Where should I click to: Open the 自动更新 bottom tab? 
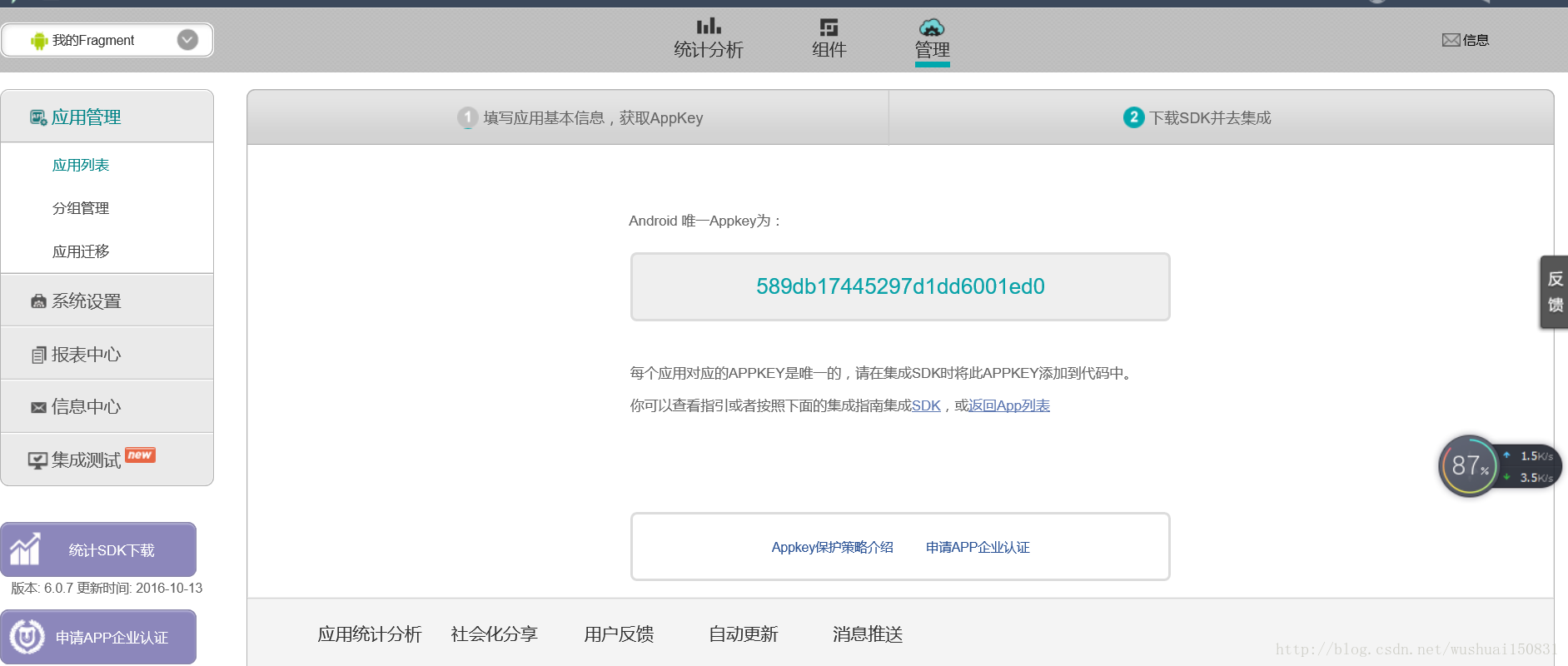pos(744,634)
